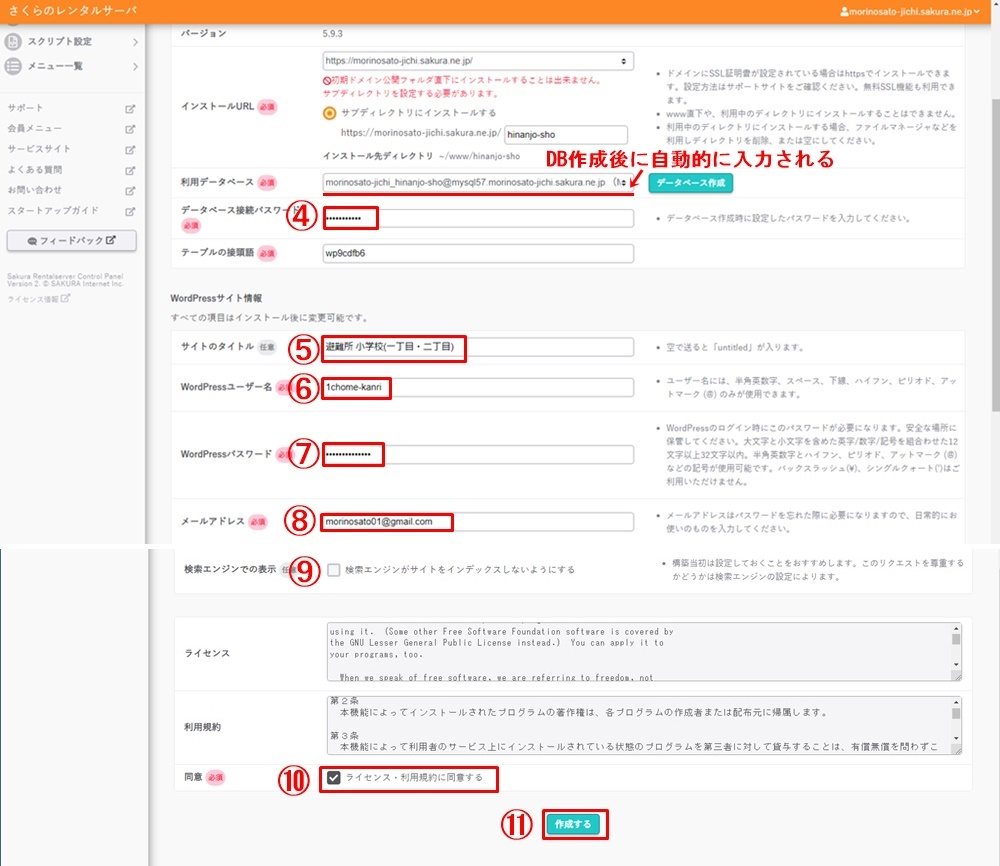
Task: Click the 作成する button
Action: pyautogui.click(x=573, y=825)
